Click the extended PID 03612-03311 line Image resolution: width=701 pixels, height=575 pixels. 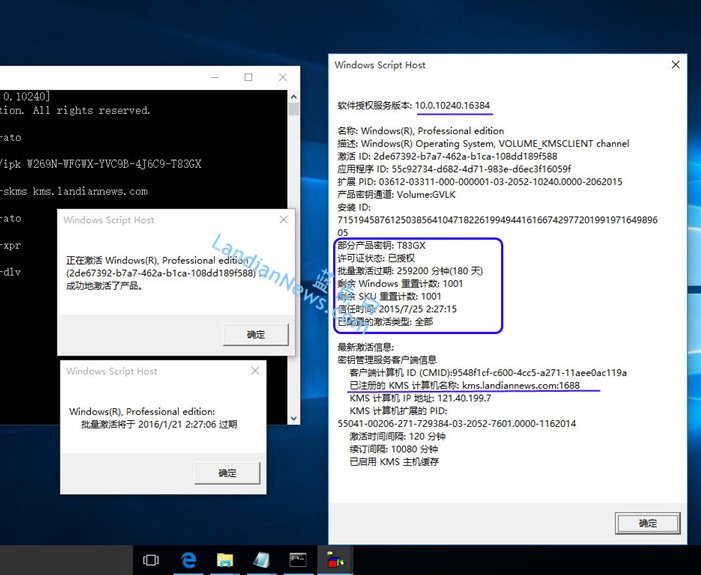coord(480,182)
